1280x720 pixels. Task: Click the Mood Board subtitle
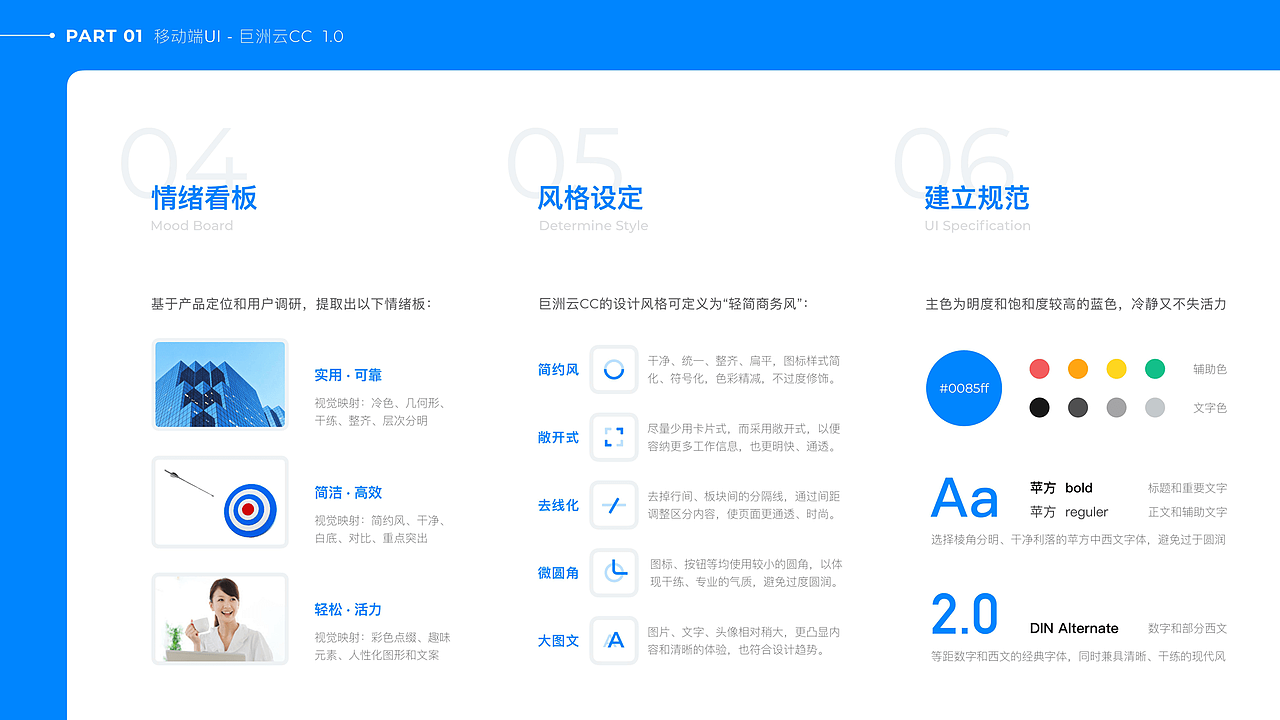(x=192, y=226)
